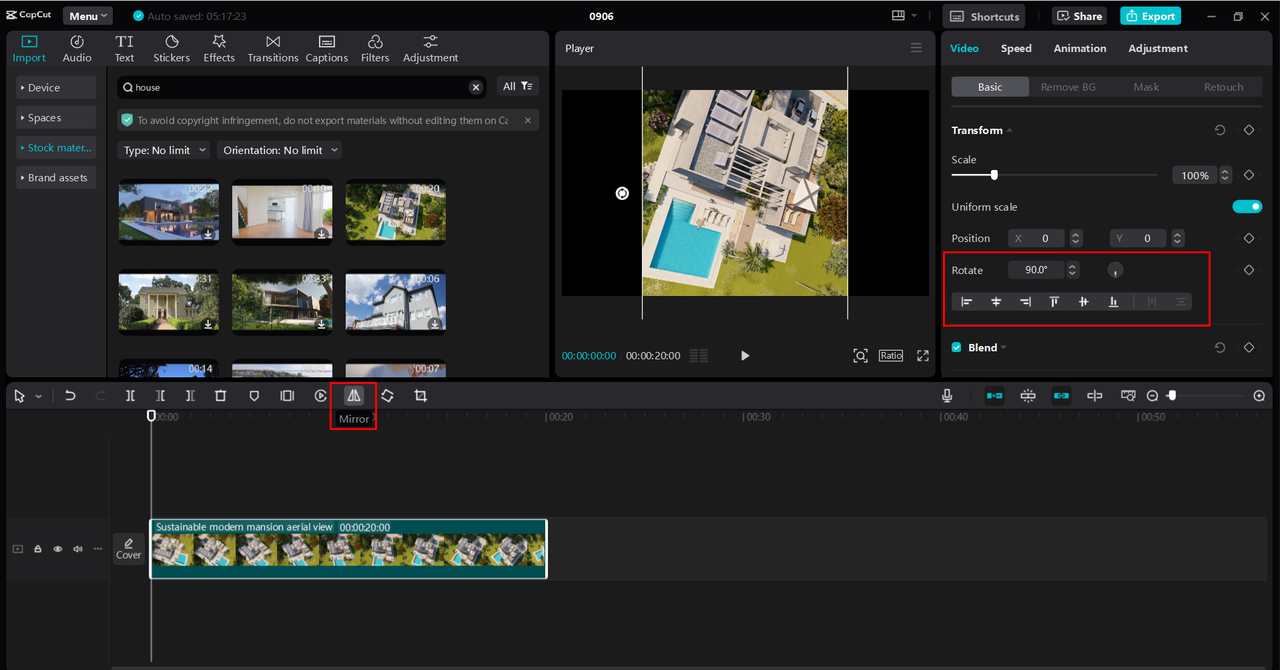Toggle the Uniform scale switch
1280x670 pixels.
point(1246,207)
